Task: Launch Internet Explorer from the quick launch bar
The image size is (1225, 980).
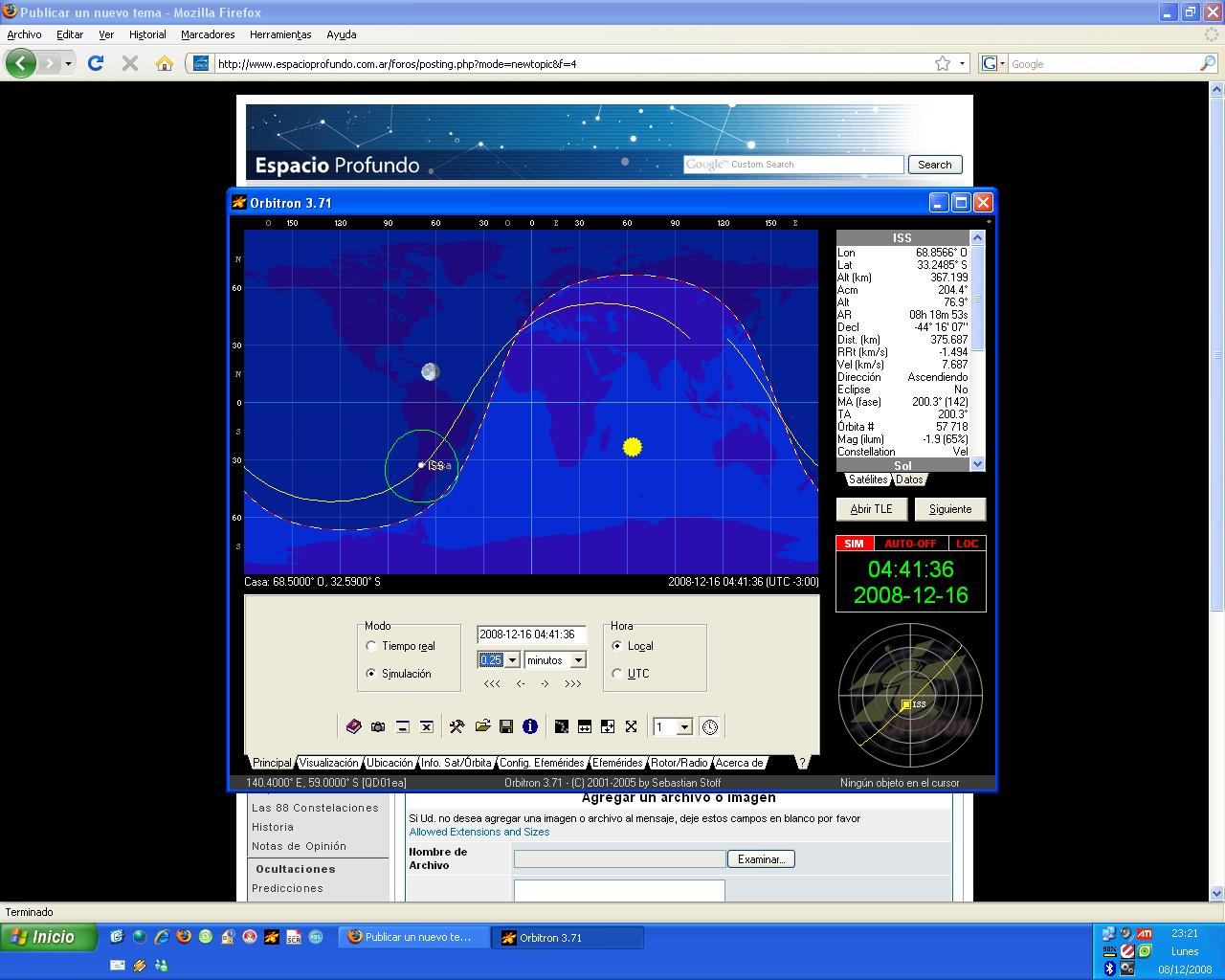Action: (162, 937)
